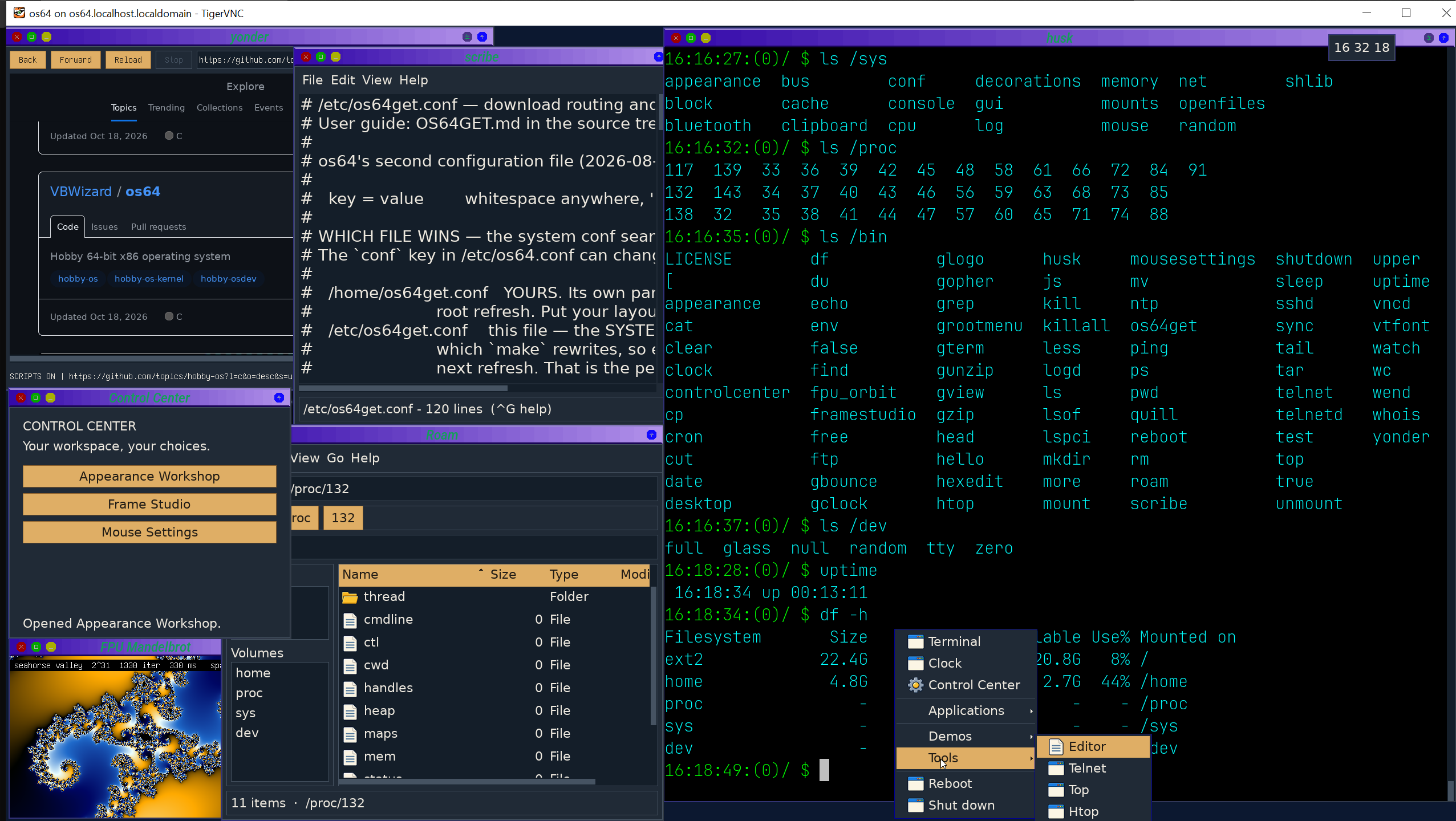This screenshot has width=1456, height=821.
Task: Open the thread folder in Roam
Action: (x=494, y=596)
